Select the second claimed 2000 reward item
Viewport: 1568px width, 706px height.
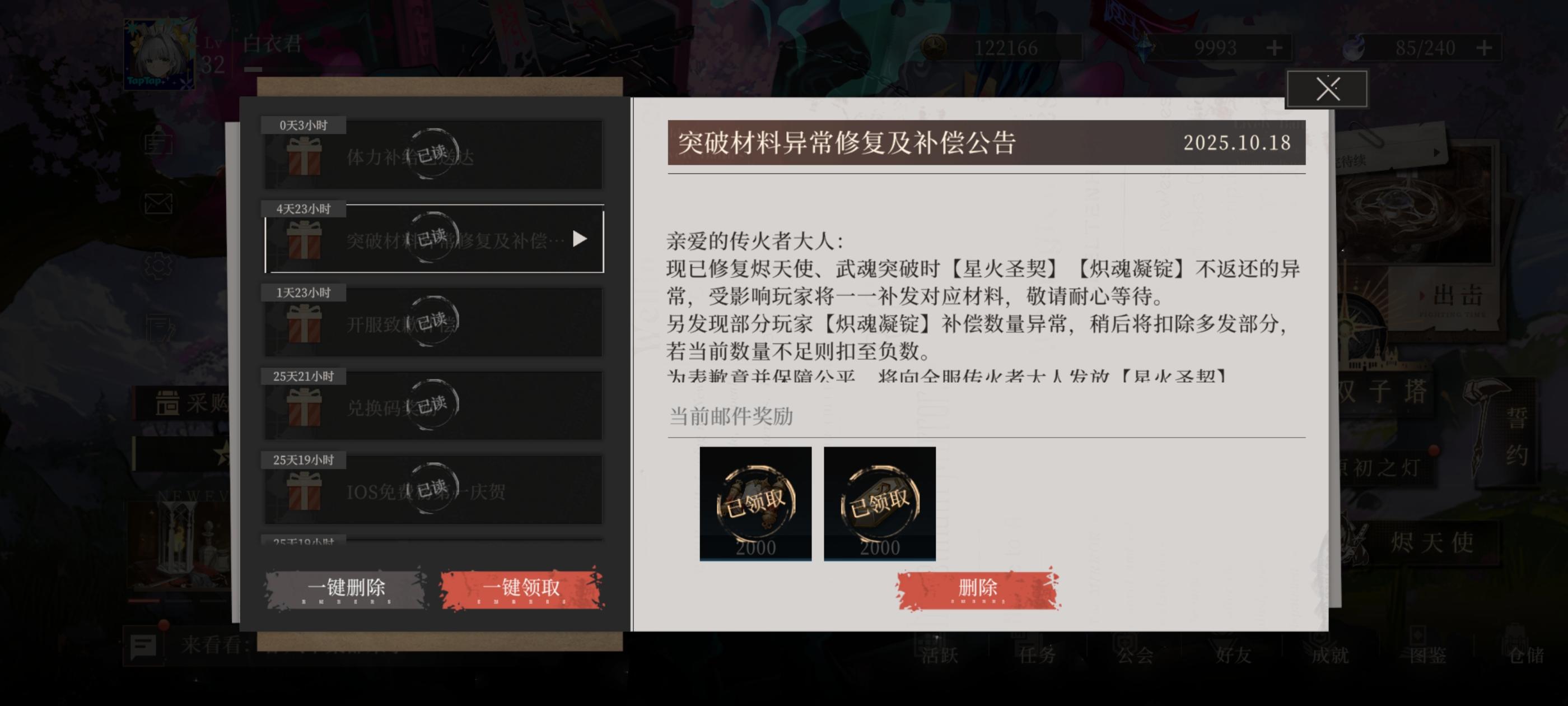click(x=880, y=503)
